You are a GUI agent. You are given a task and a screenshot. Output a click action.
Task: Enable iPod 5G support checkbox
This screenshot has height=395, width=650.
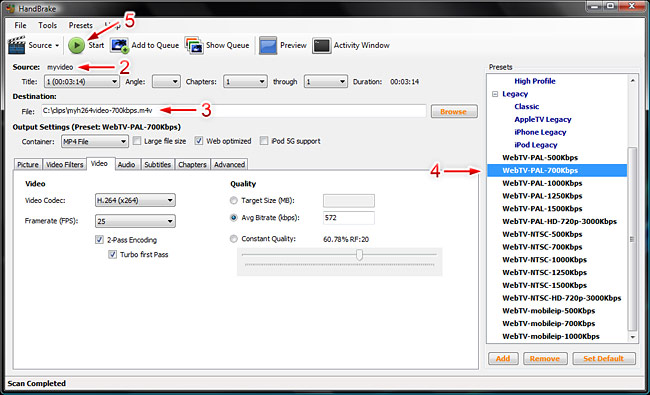tap(264, 141)
